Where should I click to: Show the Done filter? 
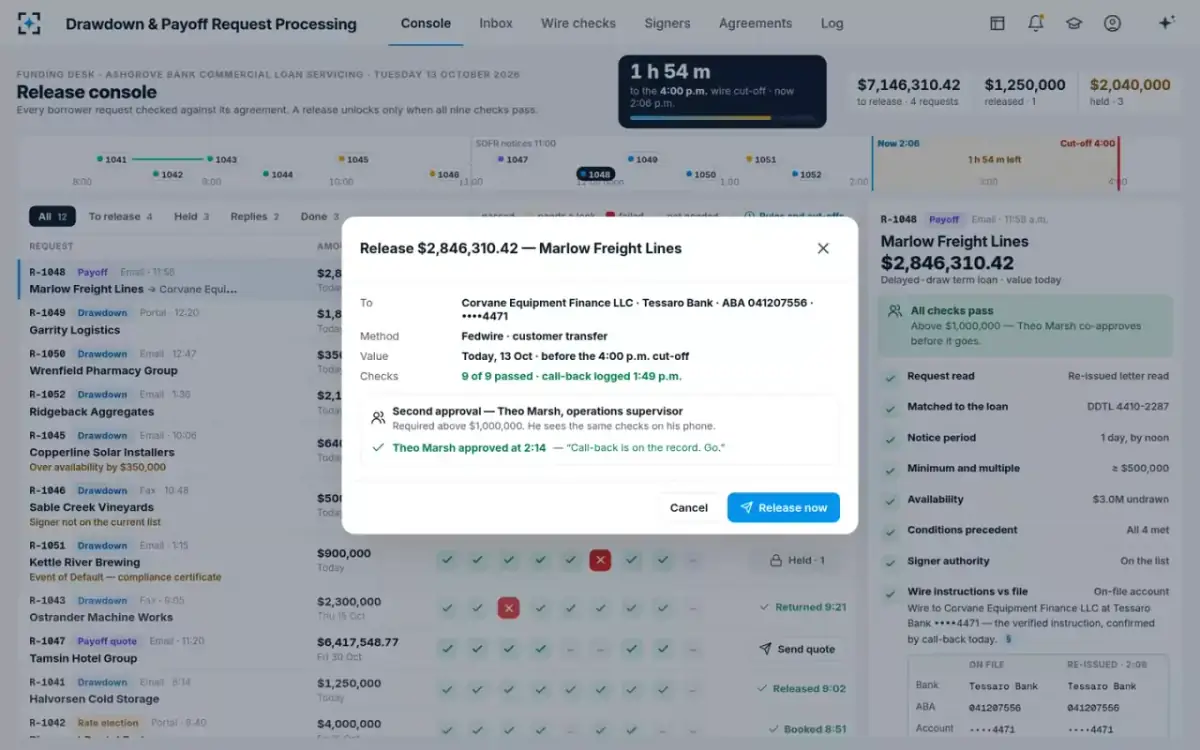[320, 216]
